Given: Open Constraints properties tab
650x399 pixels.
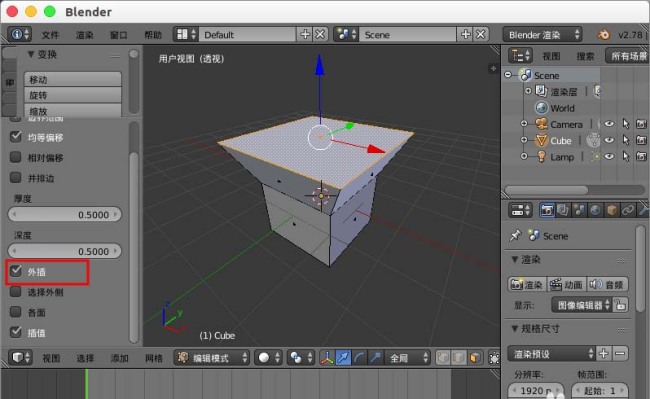Looking at the screenshot, I should [628, 210].
